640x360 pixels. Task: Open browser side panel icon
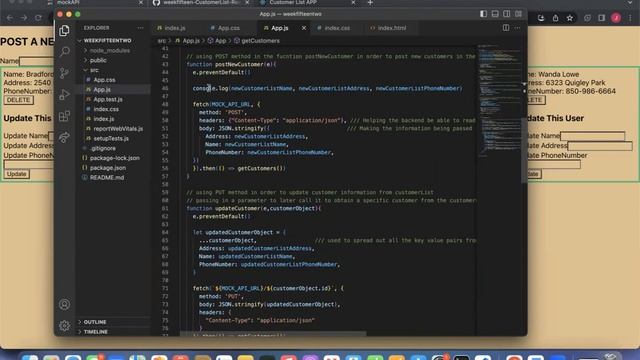point(601,18)
